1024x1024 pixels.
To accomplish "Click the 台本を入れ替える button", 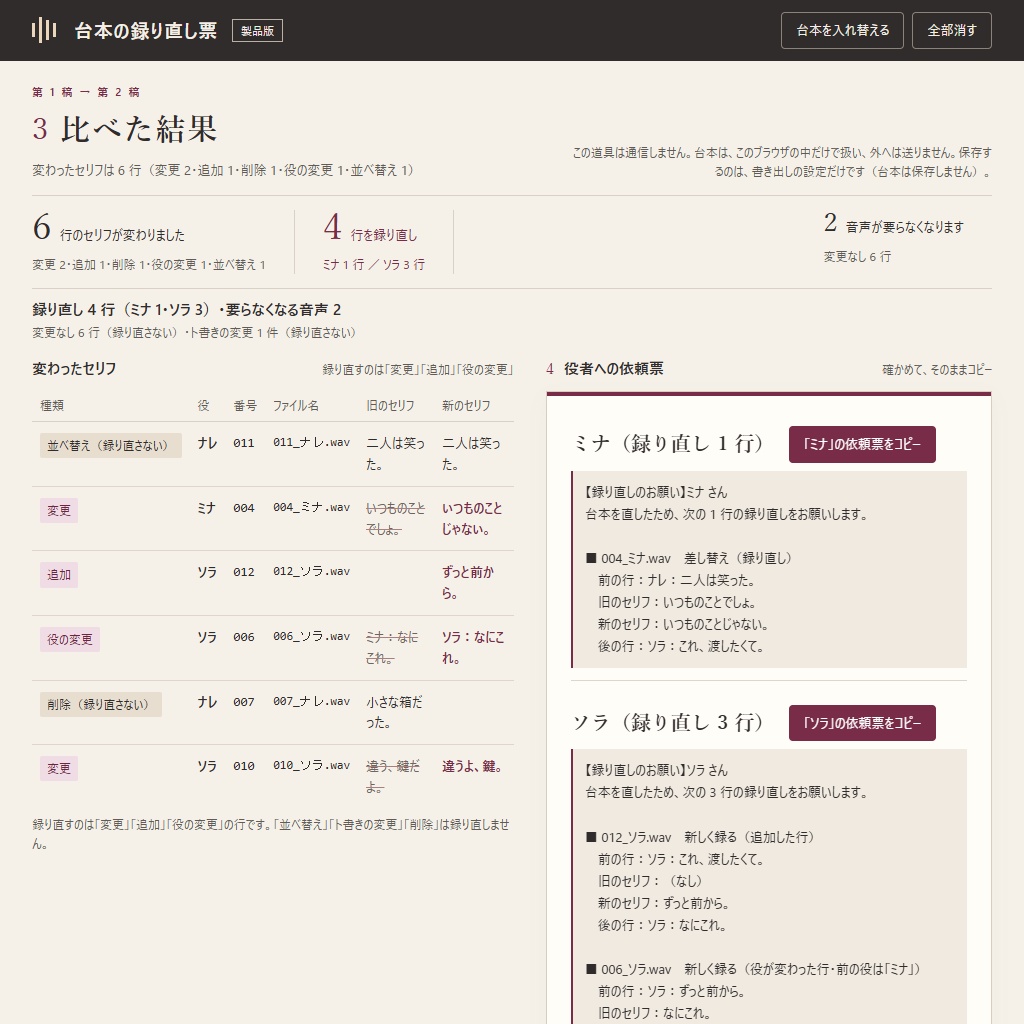I will (842, 31).
